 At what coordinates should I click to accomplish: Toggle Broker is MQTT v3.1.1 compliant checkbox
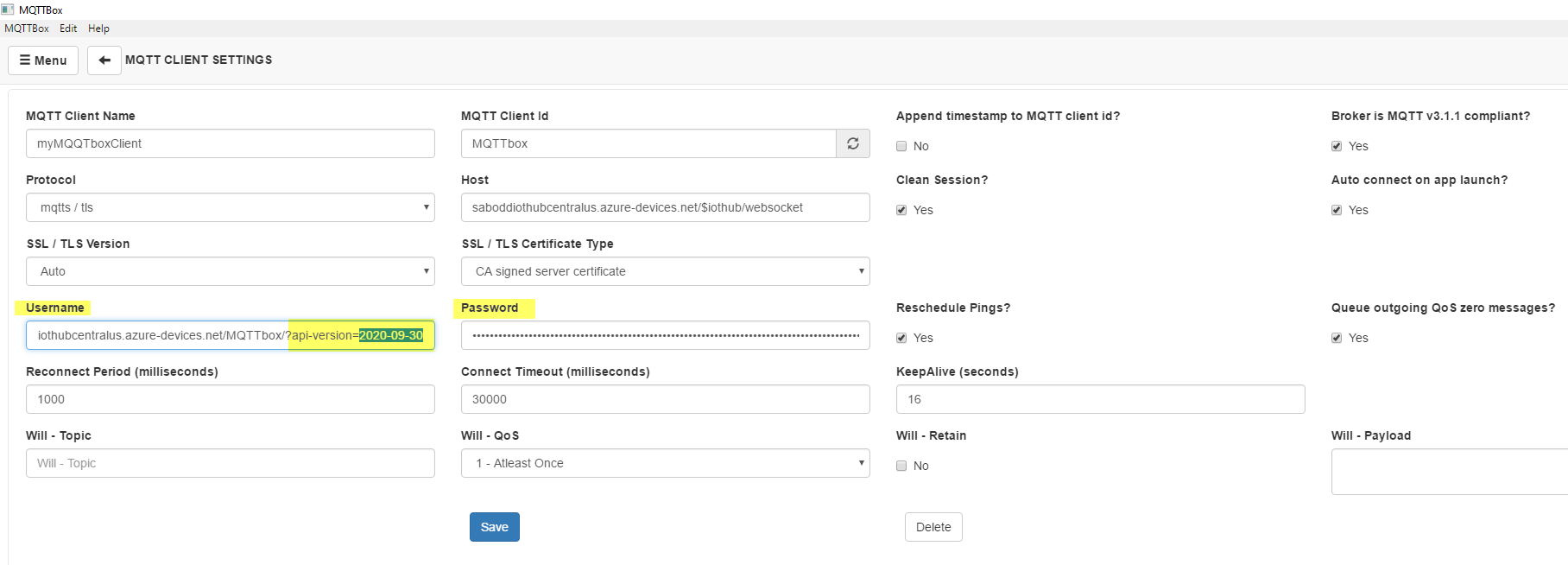coord(1337,146)
